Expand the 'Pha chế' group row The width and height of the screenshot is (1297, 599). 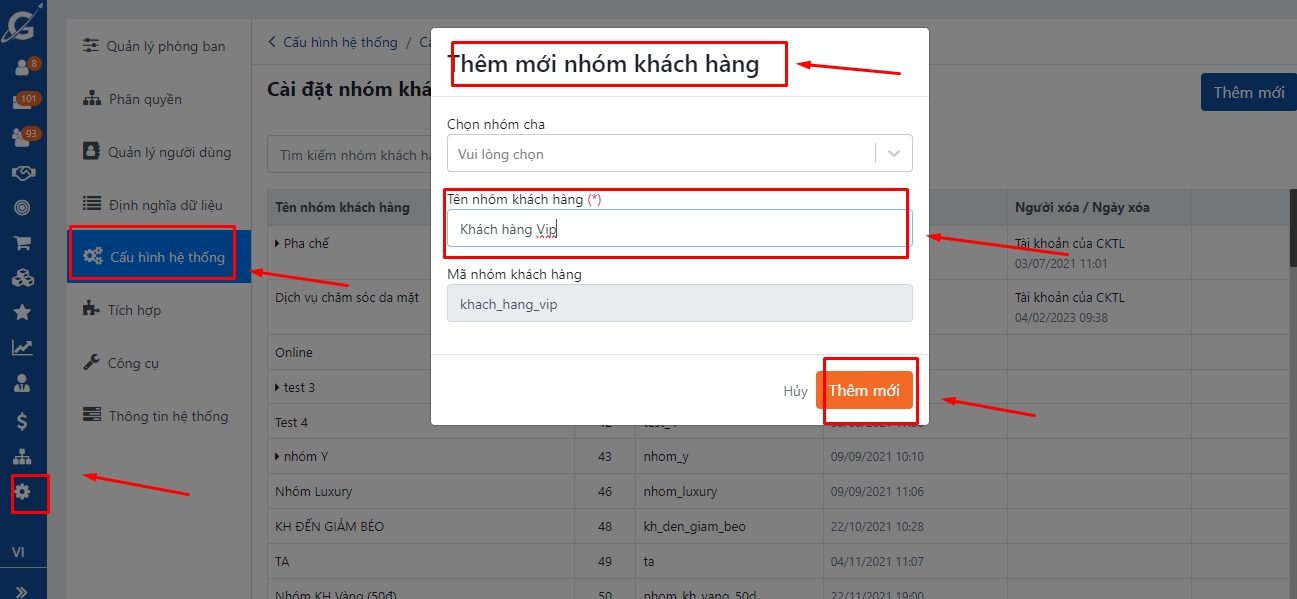point(278,243)
